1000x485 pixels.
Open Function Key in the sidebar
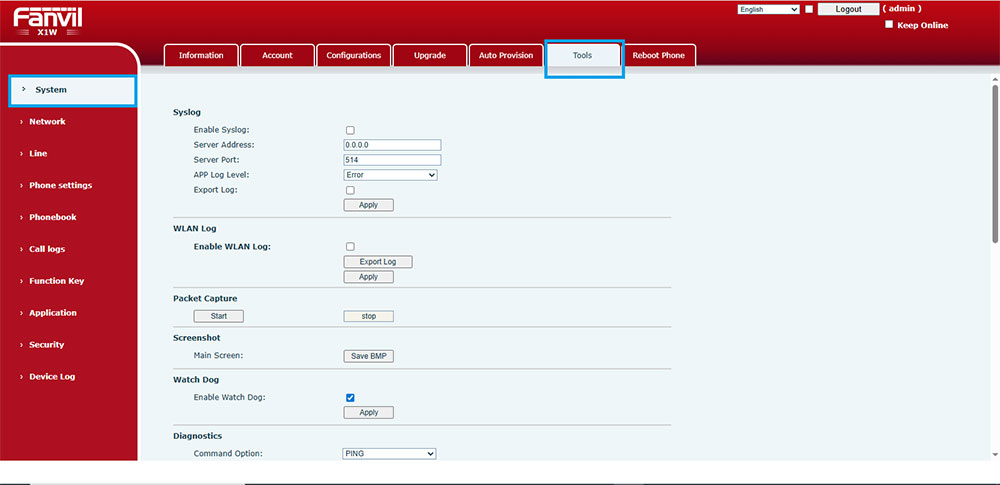tap(56, 281)
